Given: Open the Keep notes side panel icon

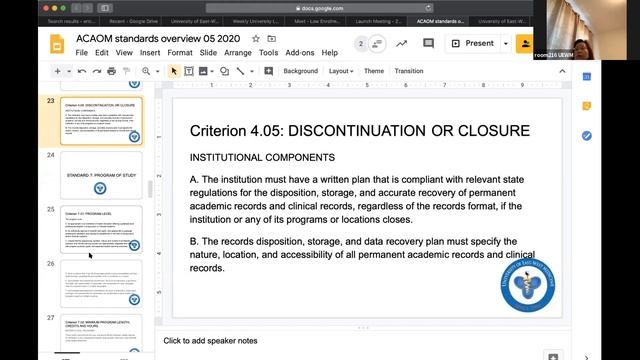Looking at the screenshot, I should click(x=587, y=106).
